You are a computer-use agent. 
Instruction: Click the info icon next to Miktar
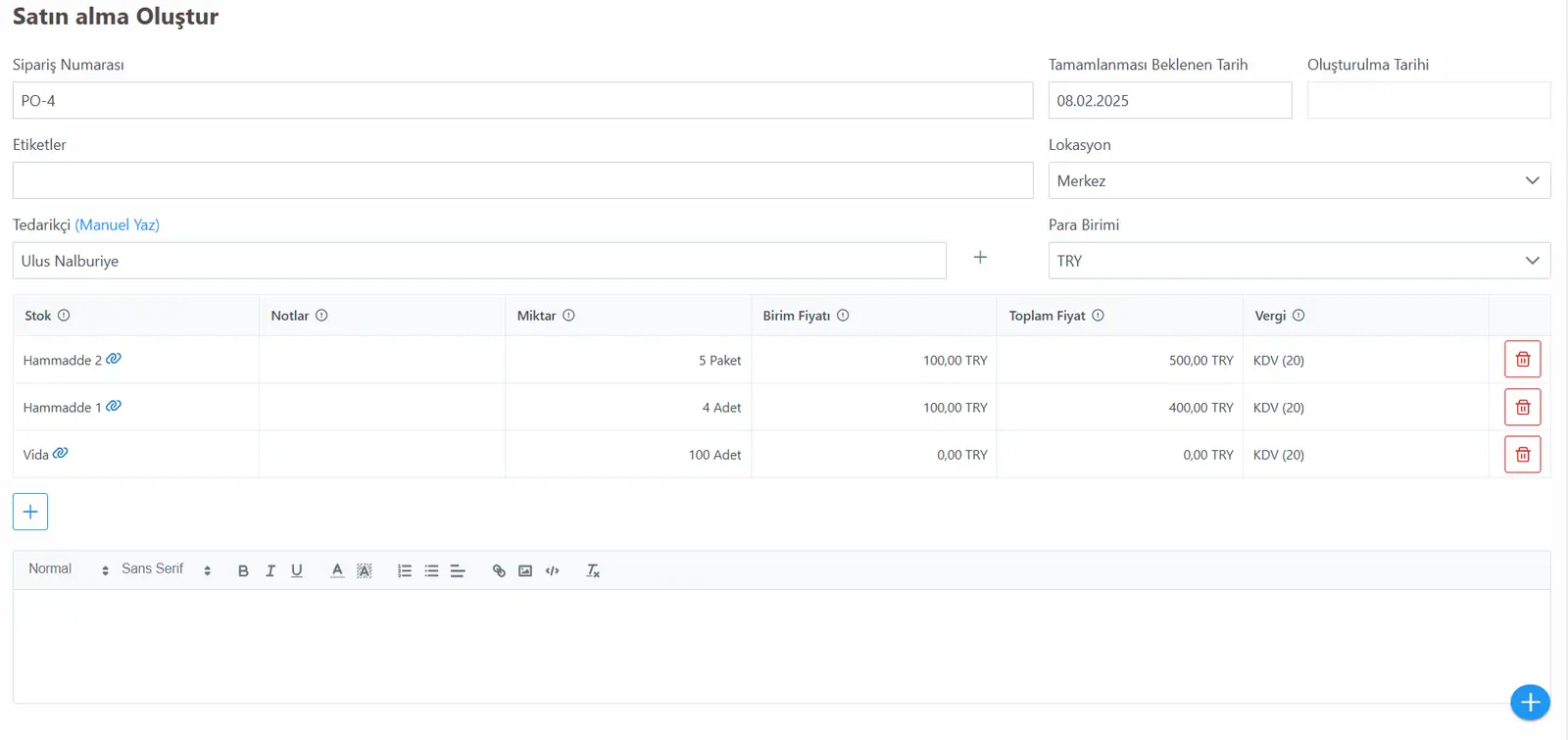coord(568,316)
